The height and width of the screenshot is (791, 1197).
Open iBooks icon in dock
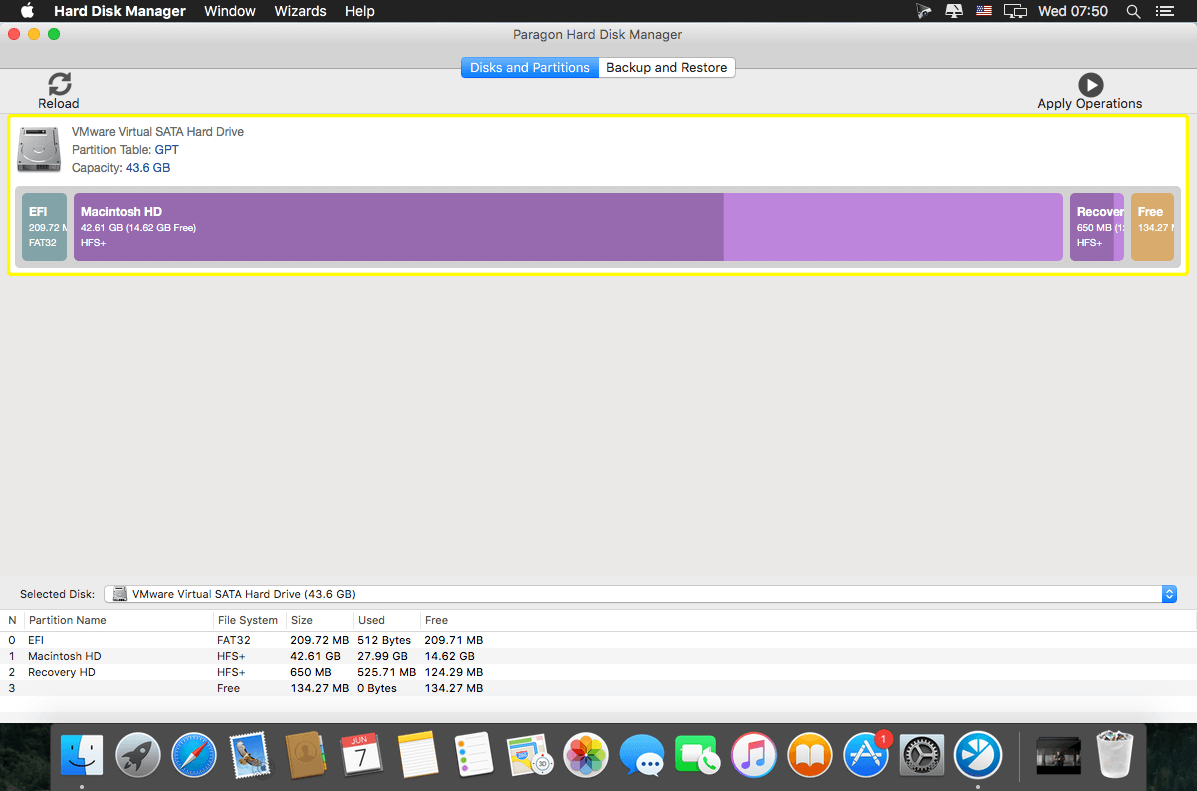point(809,755)
